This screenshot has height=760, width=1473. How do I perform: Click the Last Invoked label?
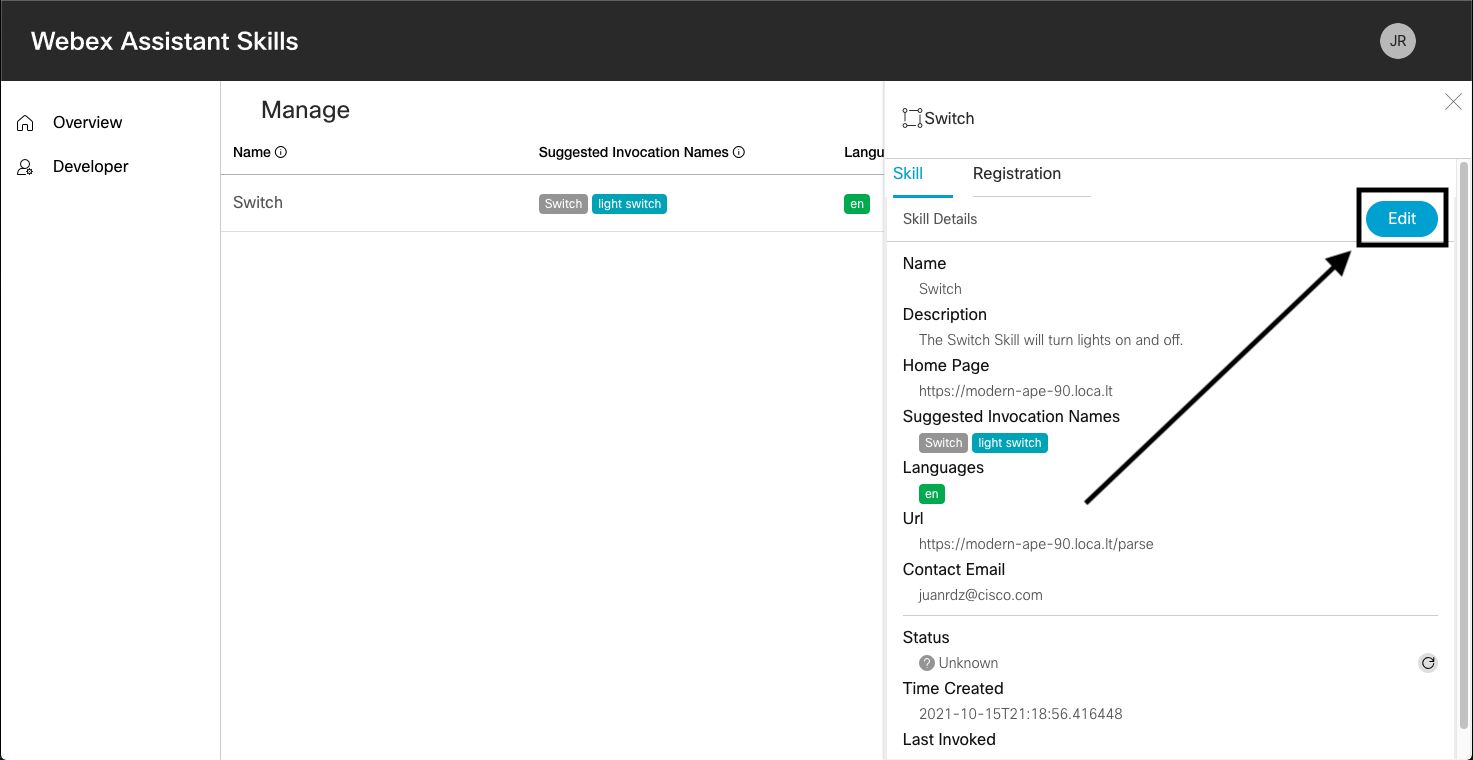point(949,740)
